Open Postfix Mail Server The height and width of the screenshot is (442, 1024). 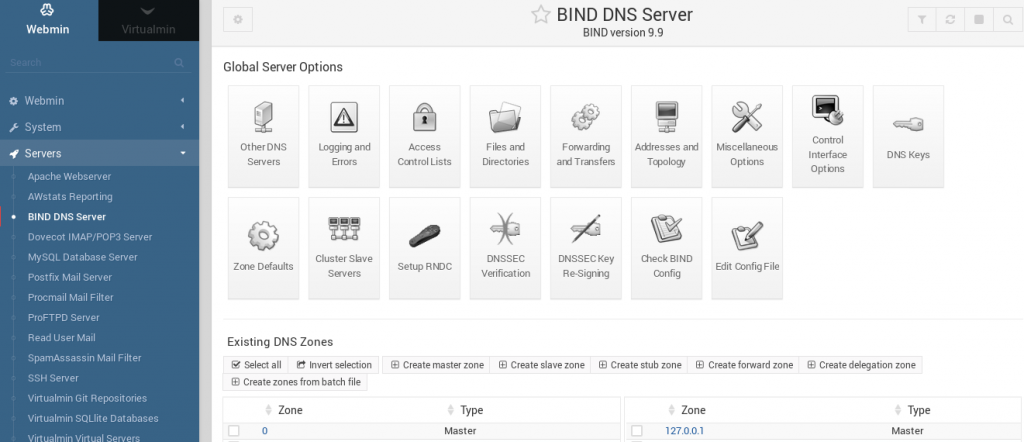(x=70, y=277)
